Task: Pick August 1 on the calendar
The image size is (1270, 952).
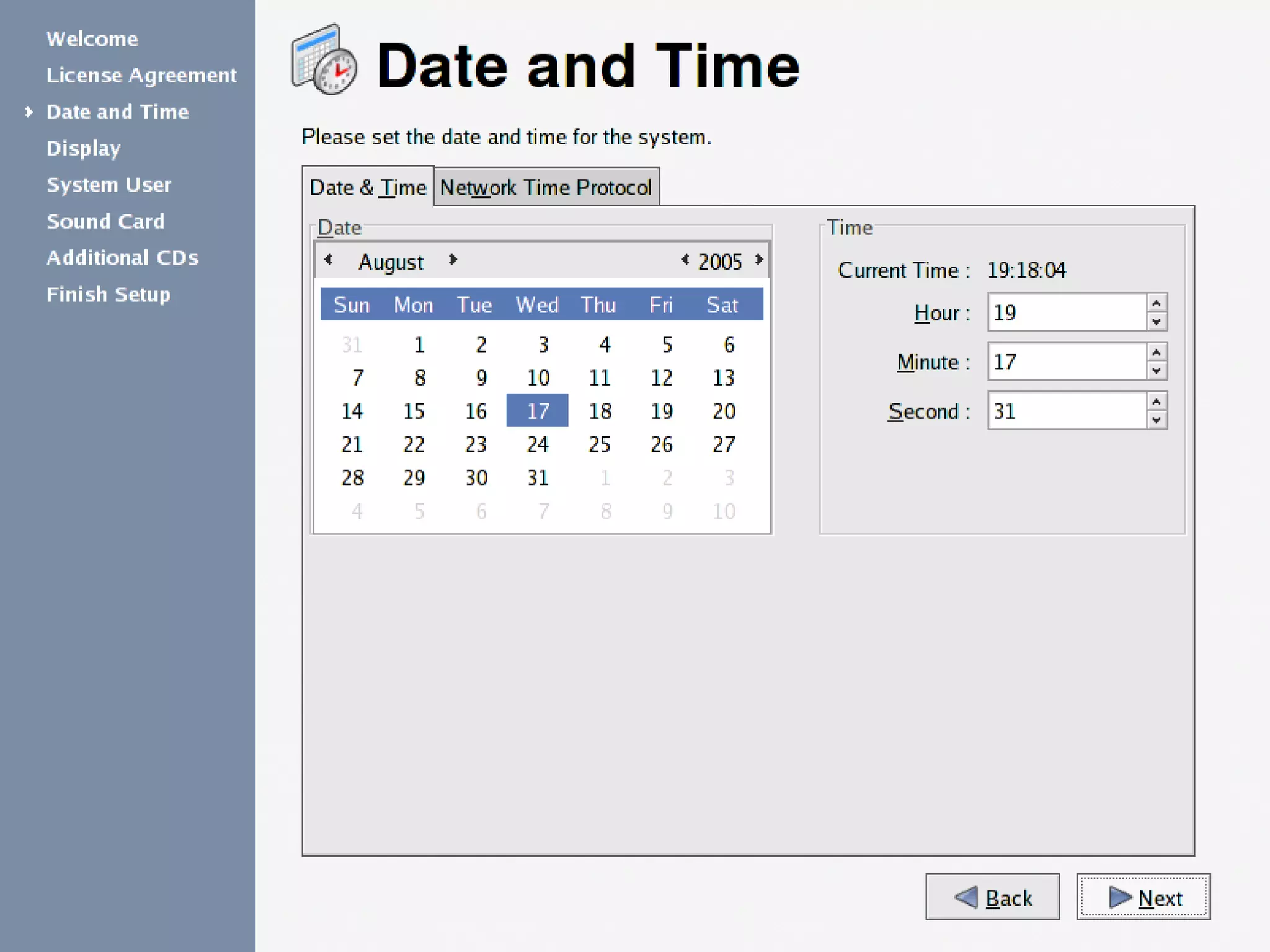Action: [419, 345]
